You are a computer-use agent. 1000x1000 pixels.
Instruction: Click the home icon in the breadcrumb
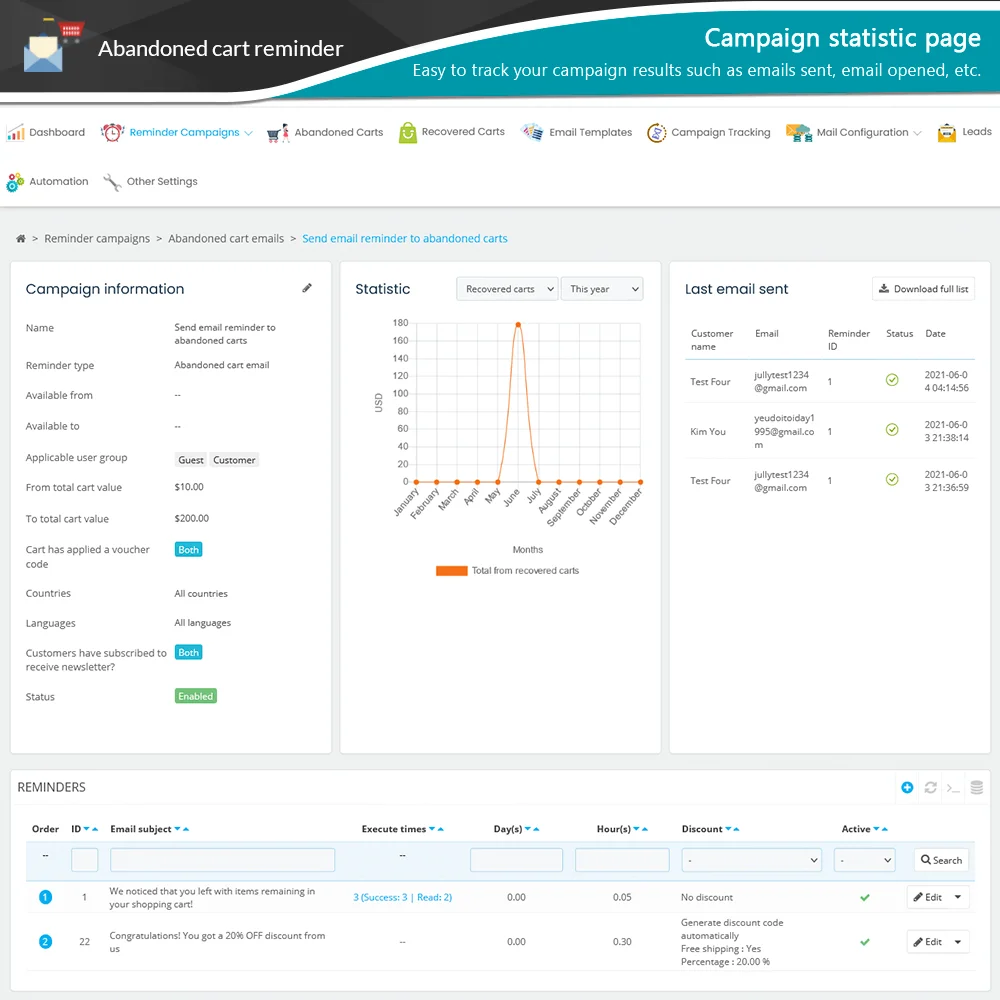(x=21, y=239)
